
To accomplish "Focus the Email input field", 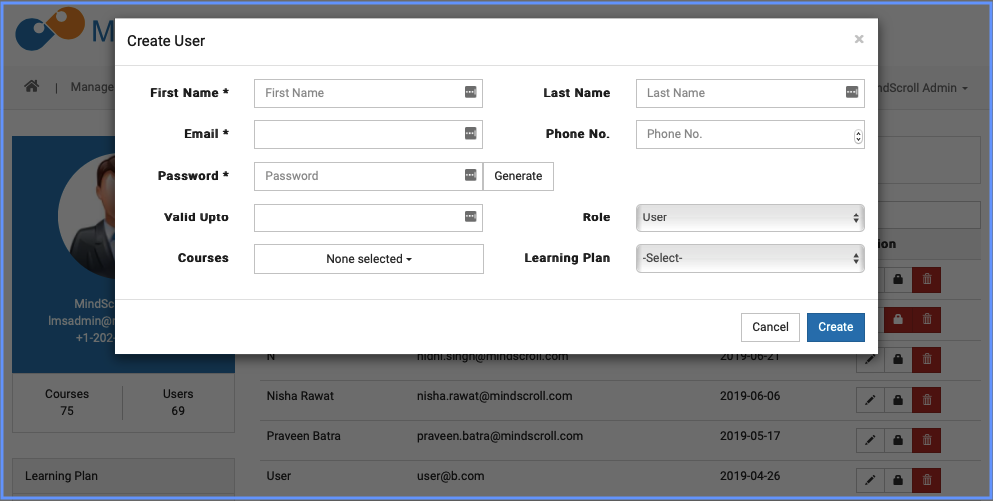I will pos(368,134).
